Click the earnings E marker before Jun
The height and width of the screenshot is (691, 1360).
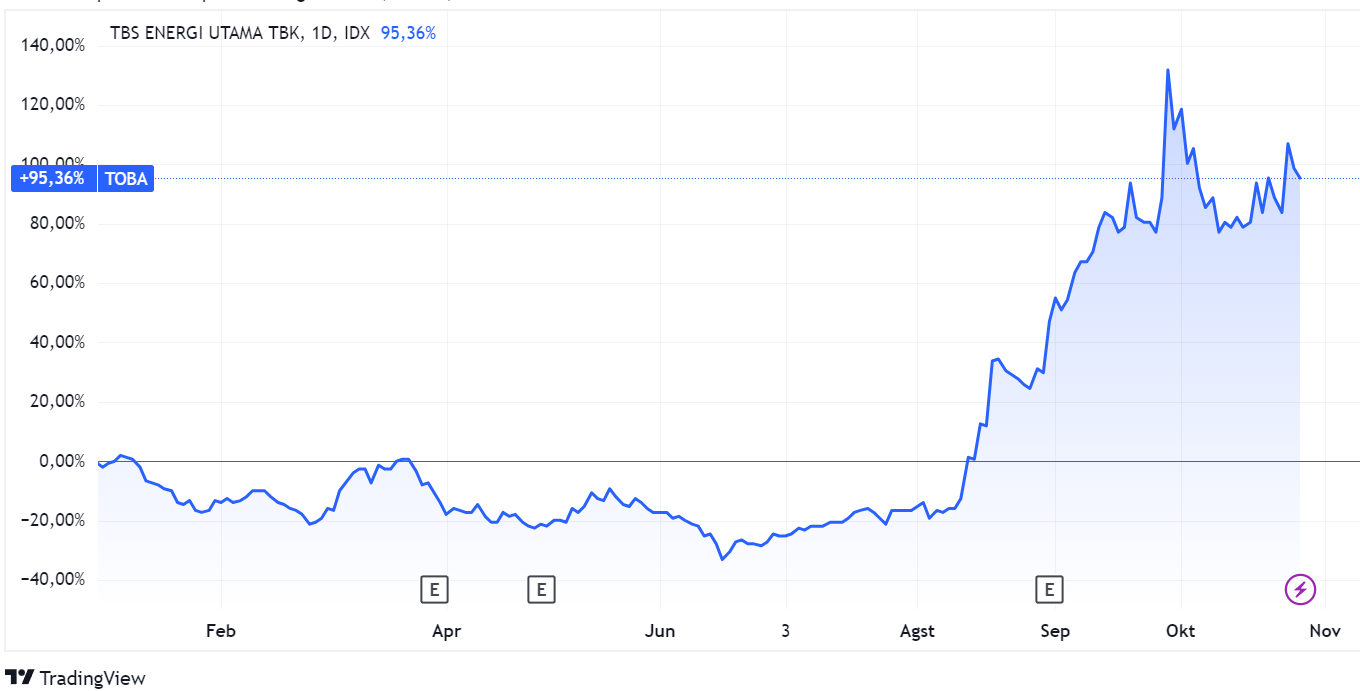click(x=541, y=590)
